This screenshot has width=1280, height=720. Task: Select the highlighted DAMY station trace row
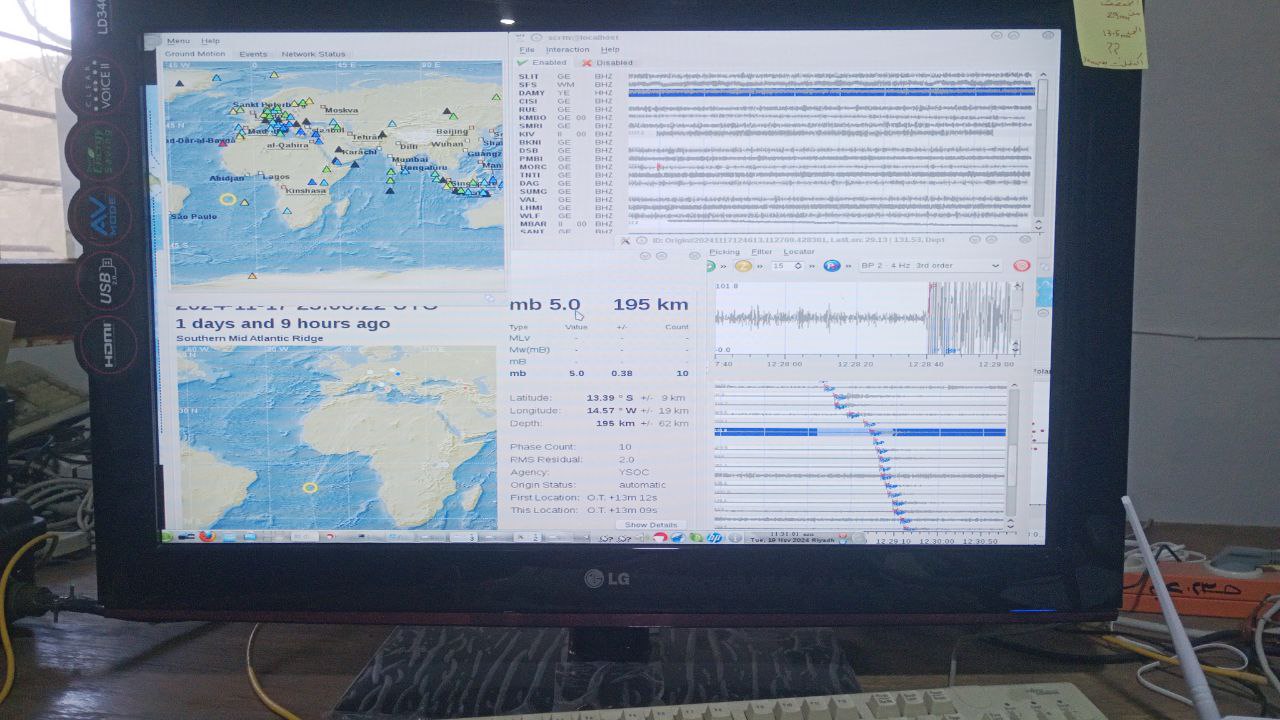point(830,92)
